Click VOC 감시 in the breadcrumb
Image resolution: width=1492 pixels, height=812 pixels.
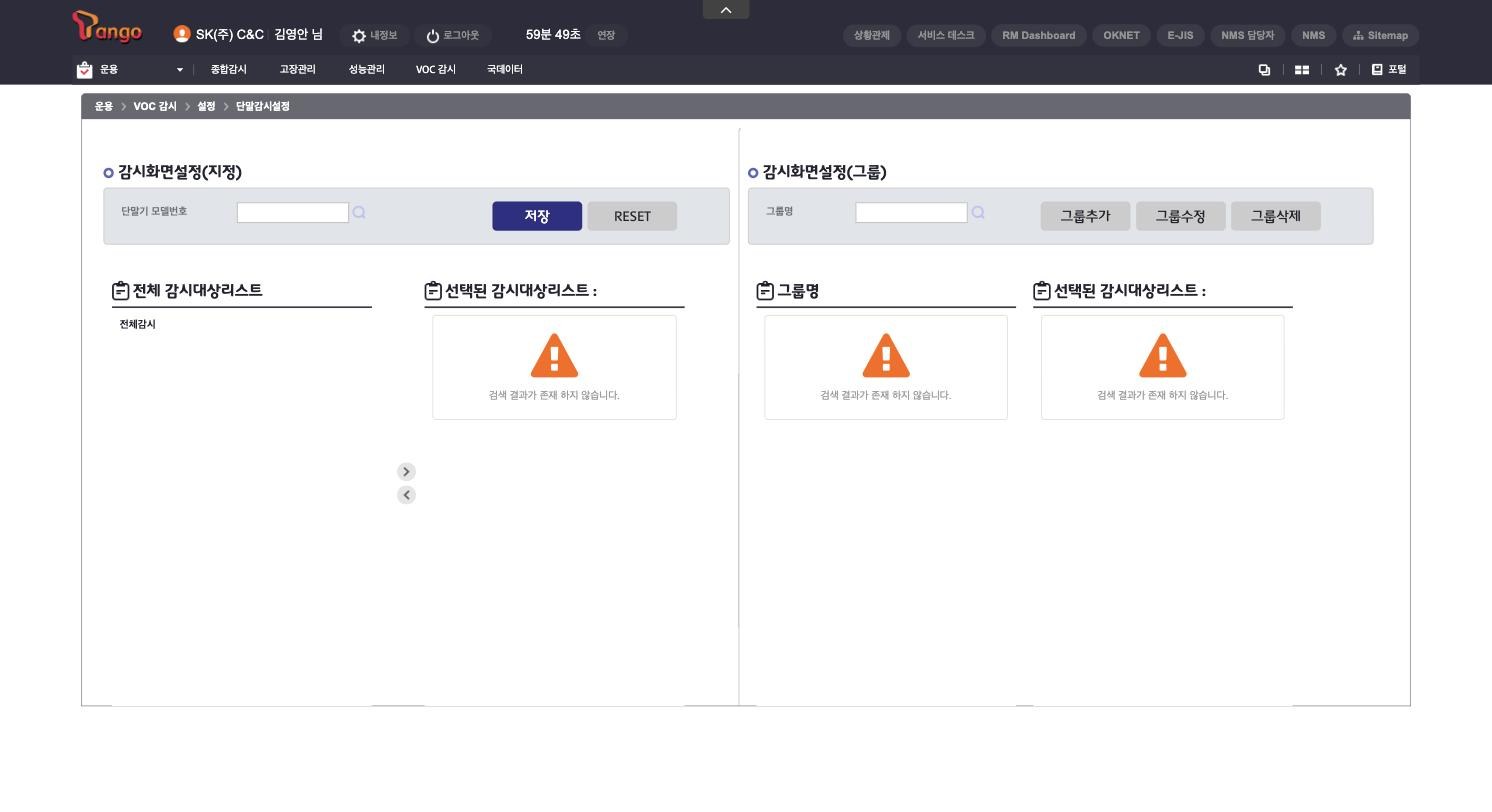[155, 106]
